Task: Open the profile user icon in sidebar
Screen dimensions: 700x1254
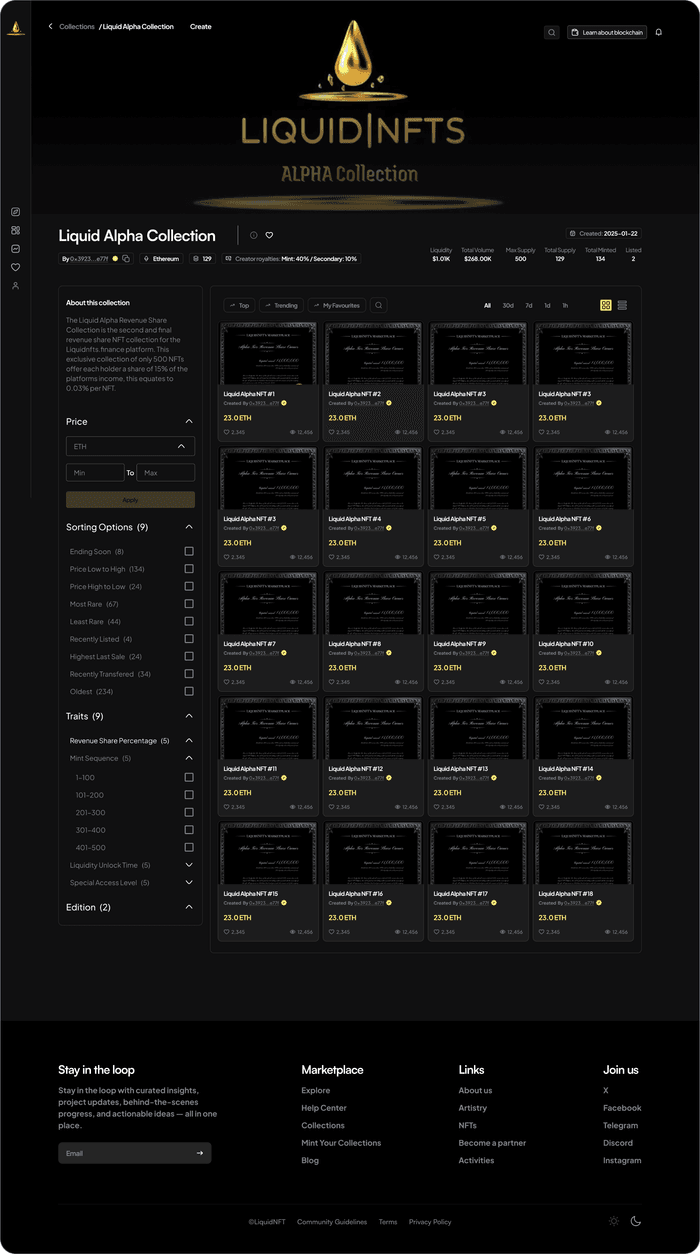Action: 15,286
